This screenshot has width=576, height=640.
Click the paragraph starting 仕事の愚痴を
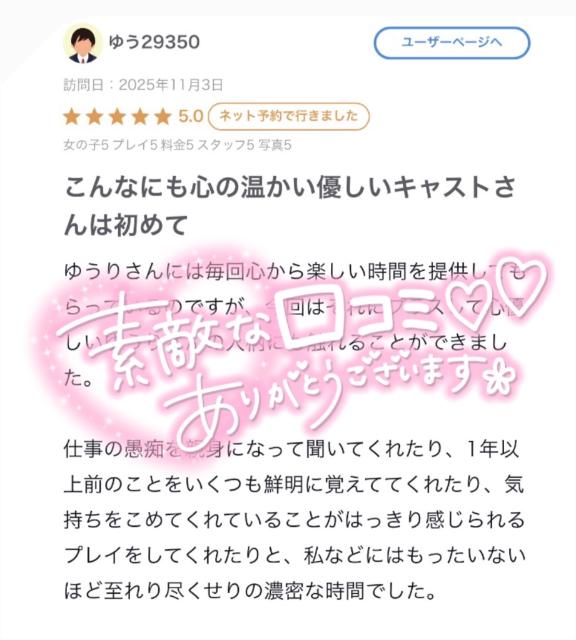click(294, 520)
